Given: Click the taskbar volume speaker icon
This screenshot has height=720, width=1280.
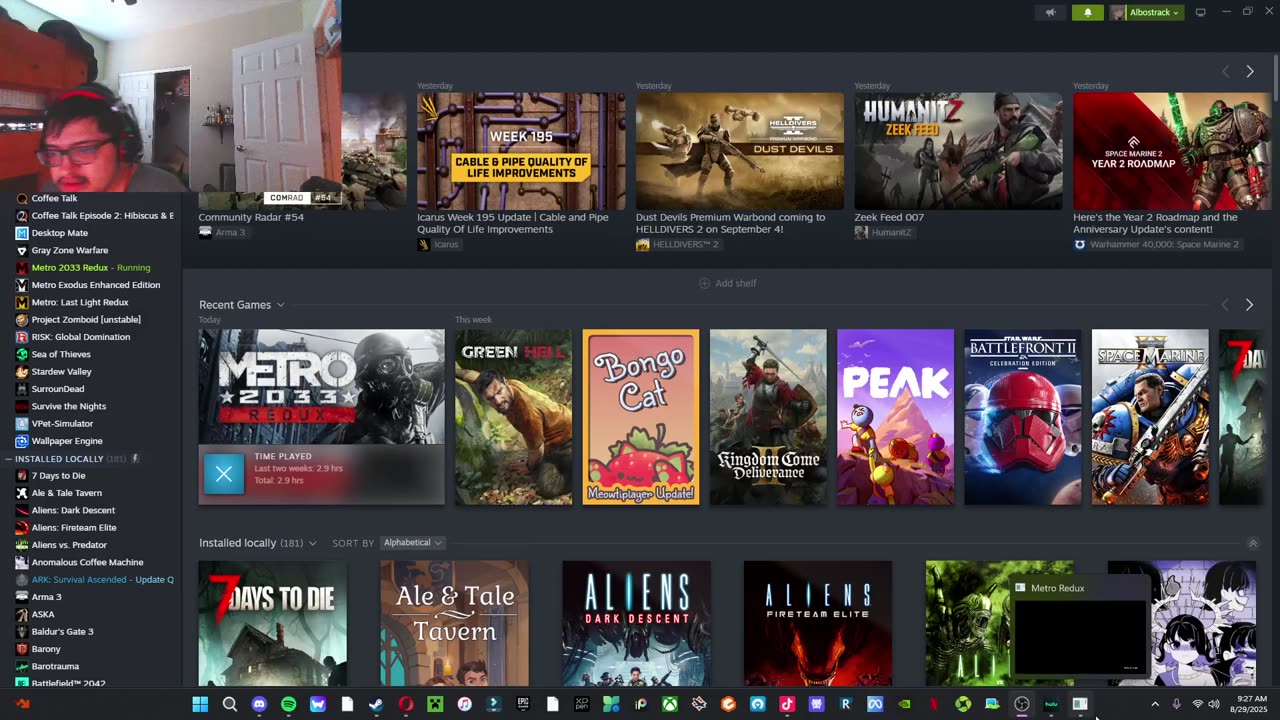Looking at the screenshot, I should click(1213, 704).
